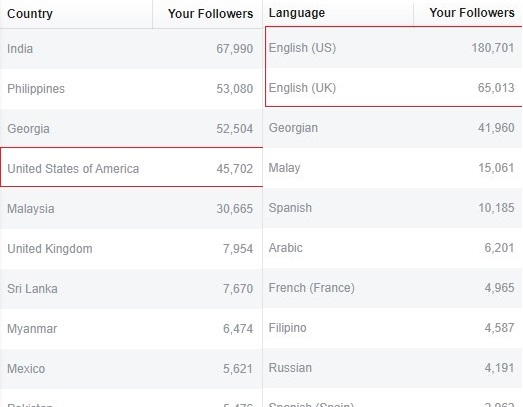Select the India country row
Screen dimensions: 523x407
131,49
